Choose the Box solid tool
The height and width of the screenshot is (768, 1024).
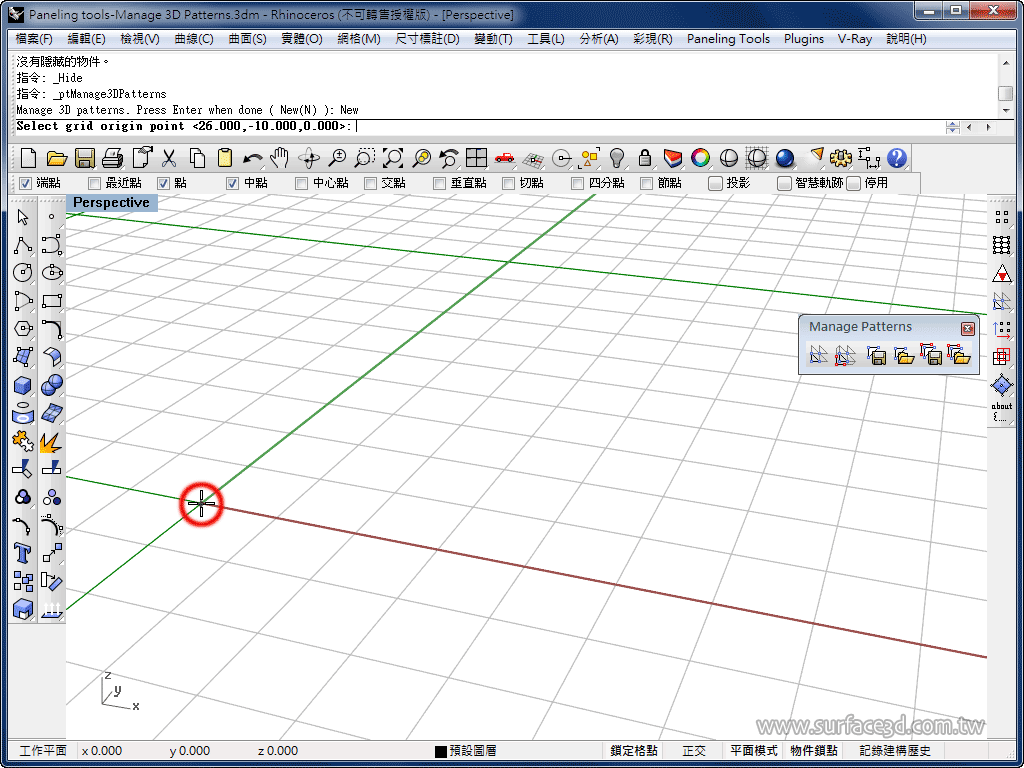point(23,385)
